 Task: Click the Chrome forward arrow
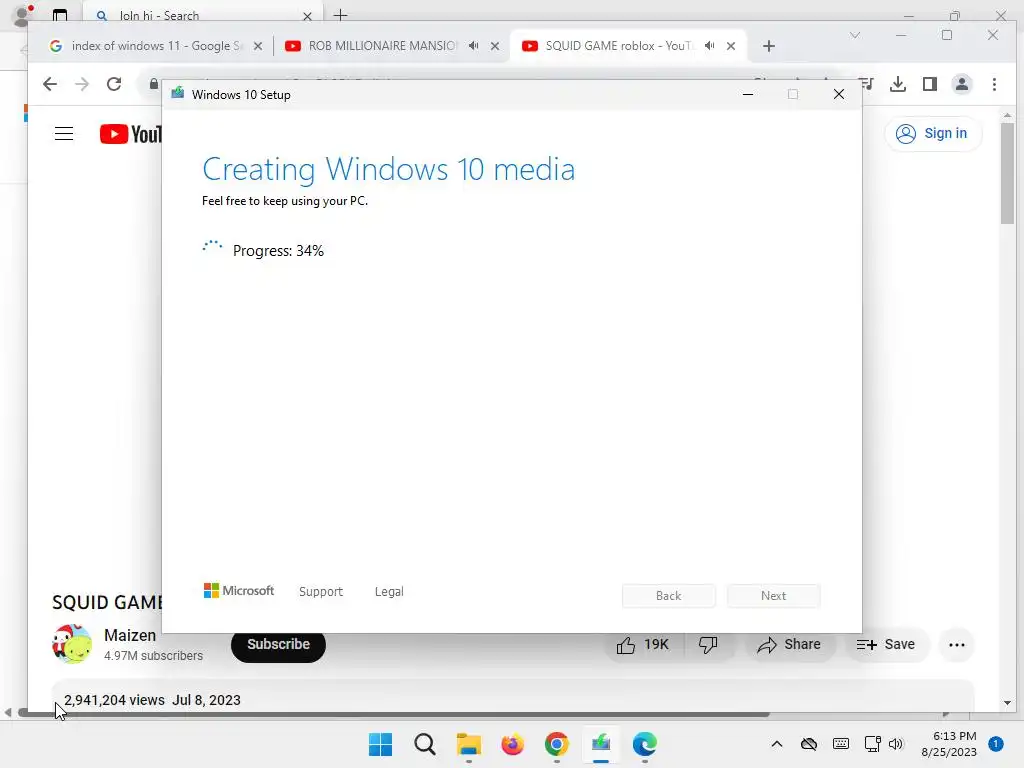[x=82, y=84]
